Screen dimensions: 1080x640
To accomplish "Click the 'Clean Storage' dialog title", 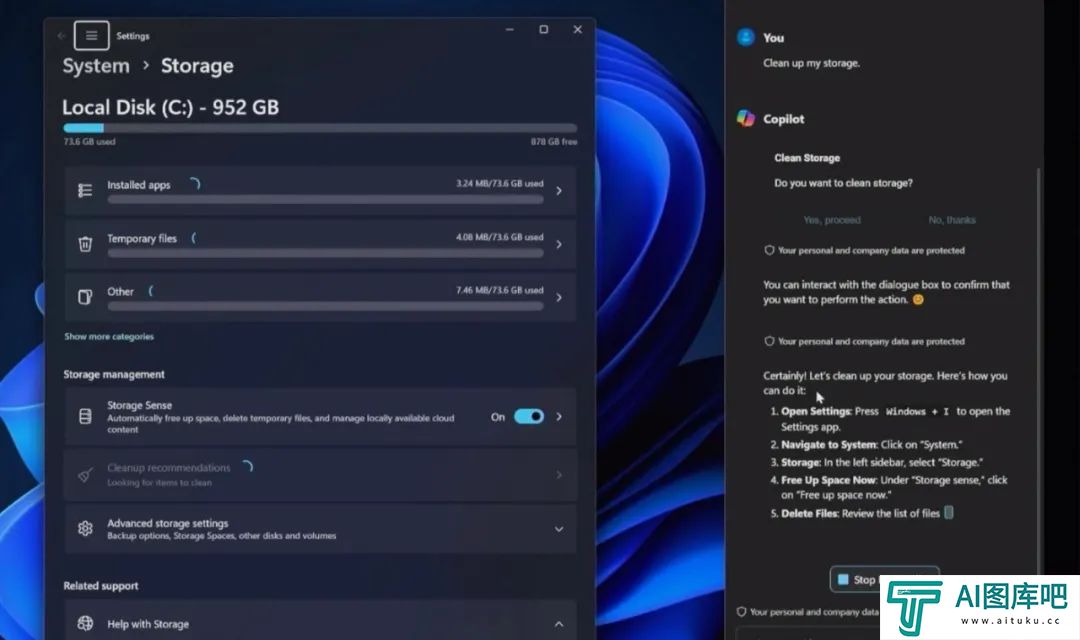I will 807,158.
